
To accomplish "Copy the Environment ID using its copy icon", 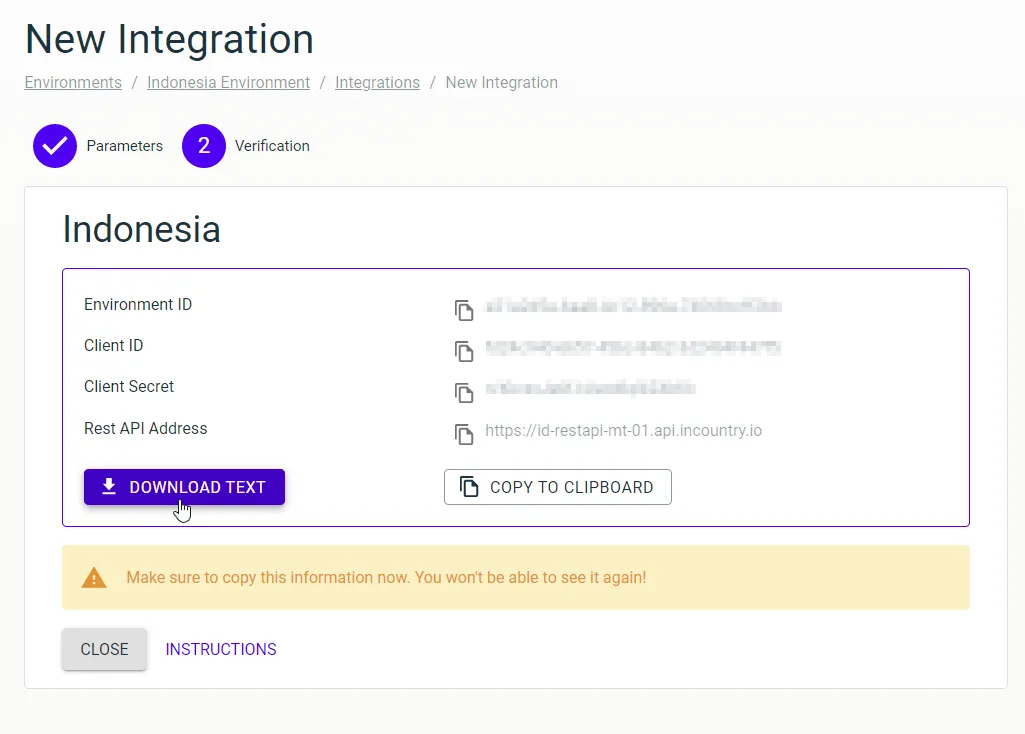I will click(x=463, y=310).
